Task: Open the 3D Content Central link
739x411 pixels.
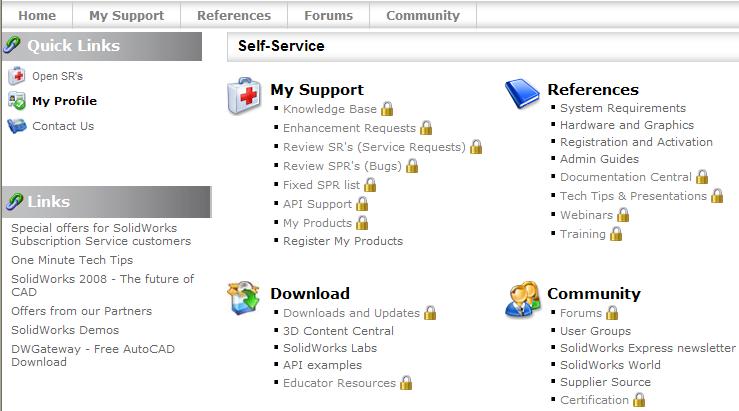Action: (338, 331)
